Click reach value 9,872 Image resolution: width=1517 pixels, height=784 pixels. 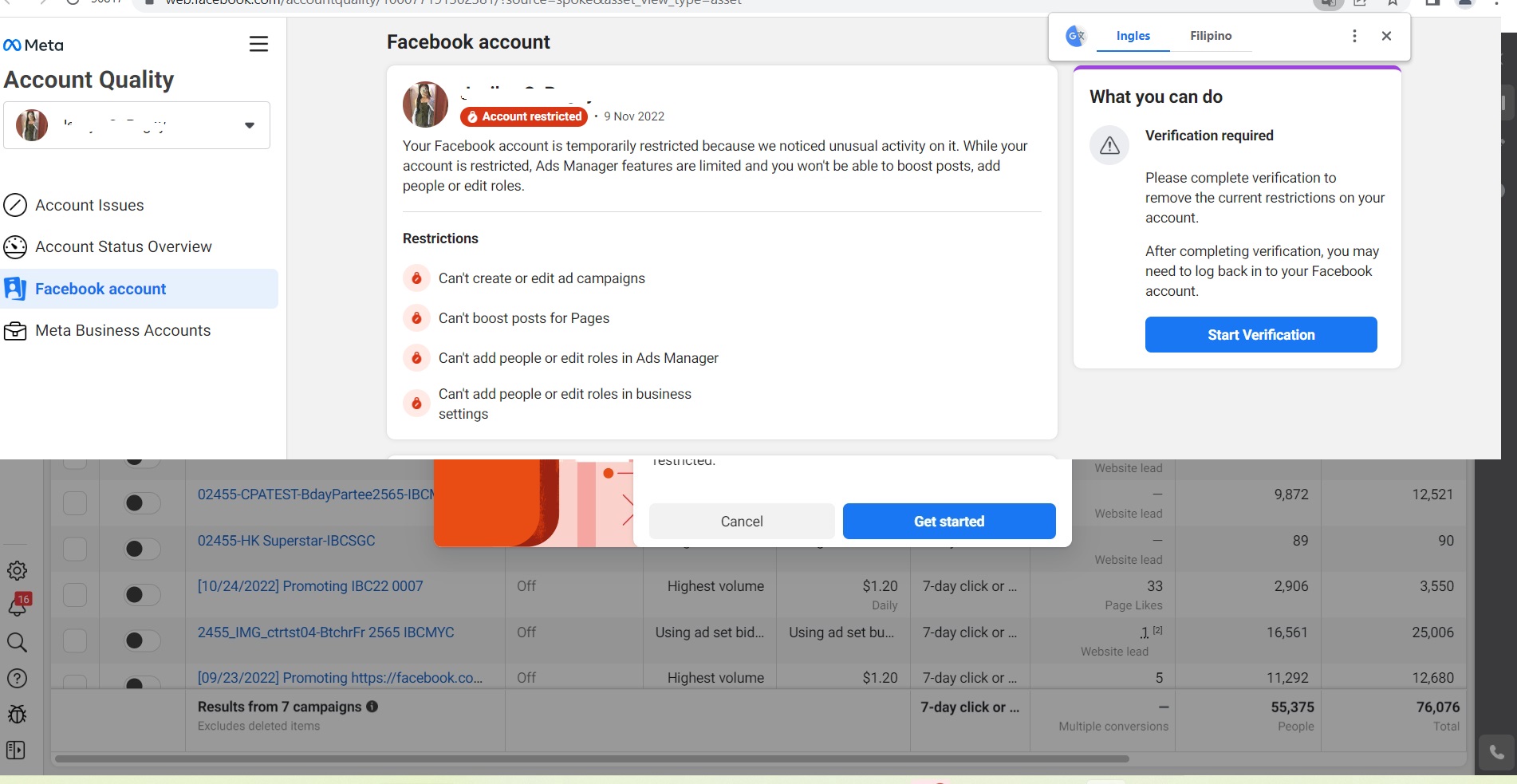coord(1291,494)
